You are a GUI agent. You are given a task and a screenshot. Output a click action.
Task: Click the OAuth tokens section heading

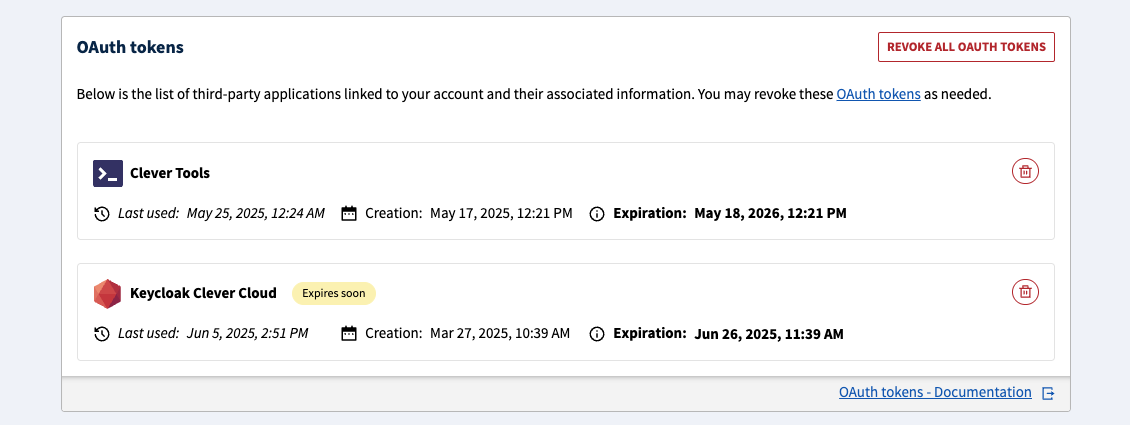tap(130, 47)
